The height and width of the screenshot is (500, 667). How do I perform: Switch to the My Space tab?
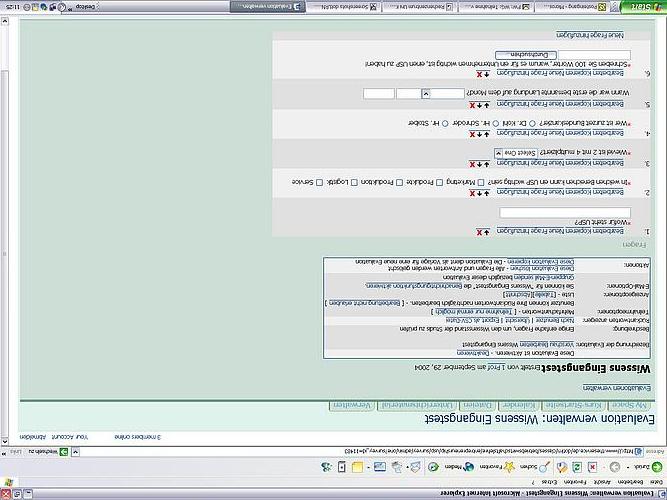[630, 405]
